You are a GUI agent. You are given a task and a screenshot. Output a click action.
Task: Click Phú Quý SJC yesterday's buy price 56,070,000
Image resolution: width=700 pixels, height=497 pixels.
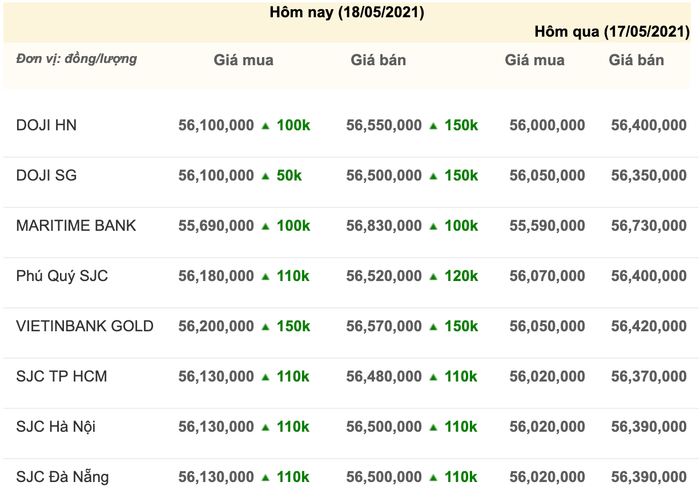pos(547,276)
